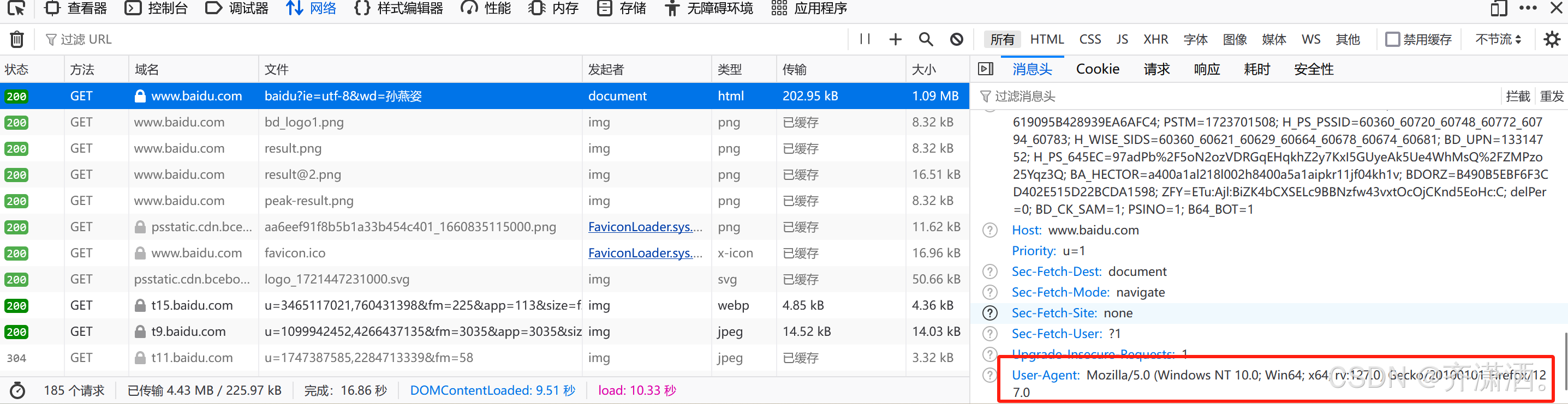Click the performance analysis stopwatch icon
1568x404 pixels.
tap(17, 390)
